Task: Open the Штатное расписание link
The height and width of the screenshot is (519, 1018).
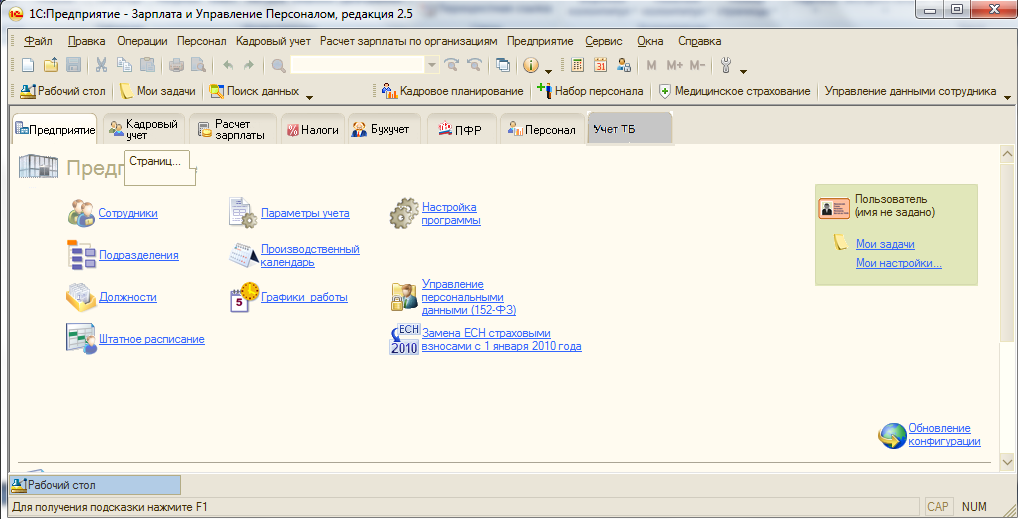Action: [x=151, y=339]
